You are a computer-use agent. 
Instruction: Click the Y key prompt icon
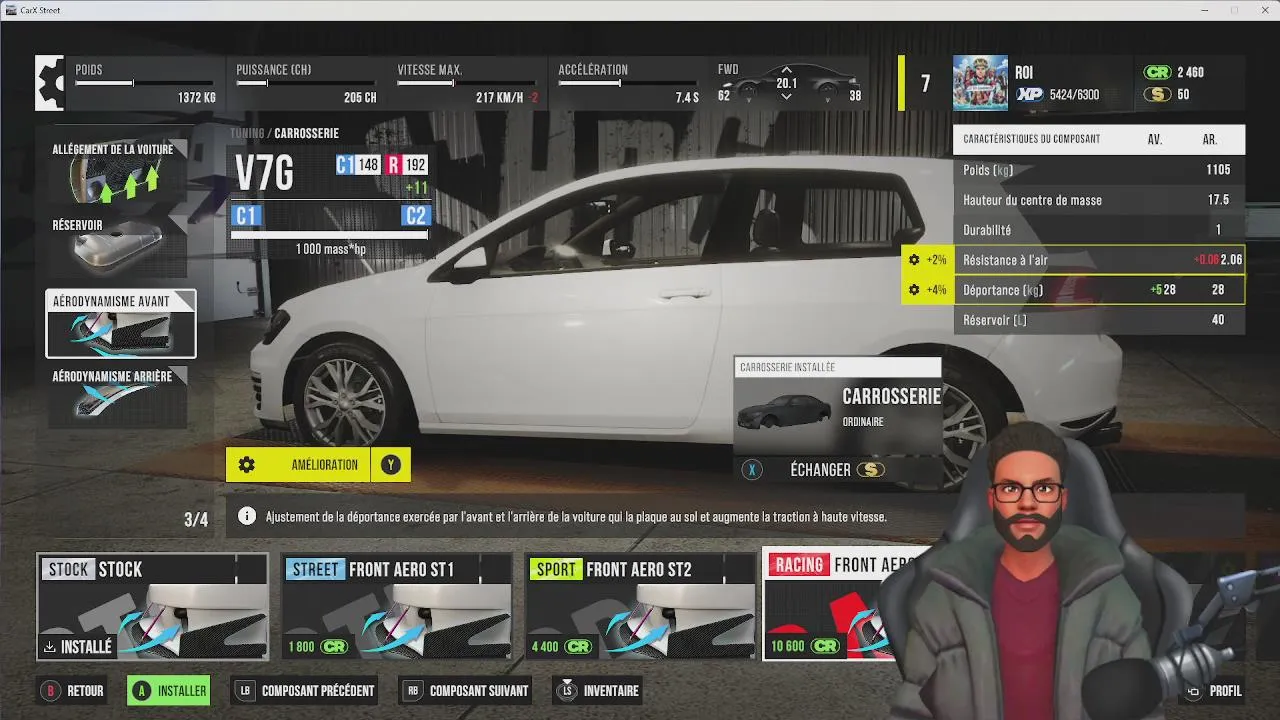point(390,465)
